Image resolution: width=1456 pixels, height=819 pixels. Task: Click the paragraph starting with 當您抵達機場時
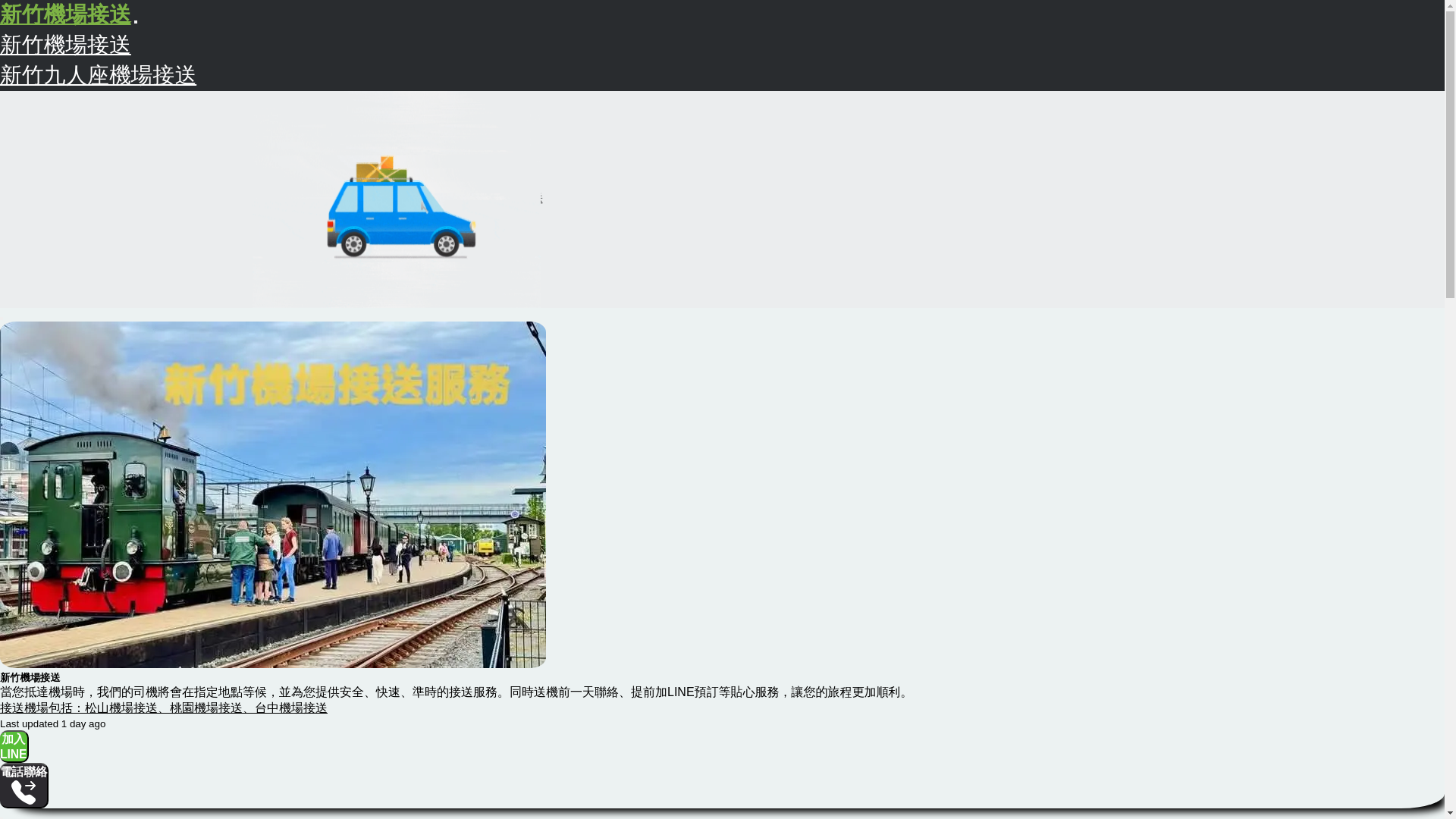[x=455, y=692]
